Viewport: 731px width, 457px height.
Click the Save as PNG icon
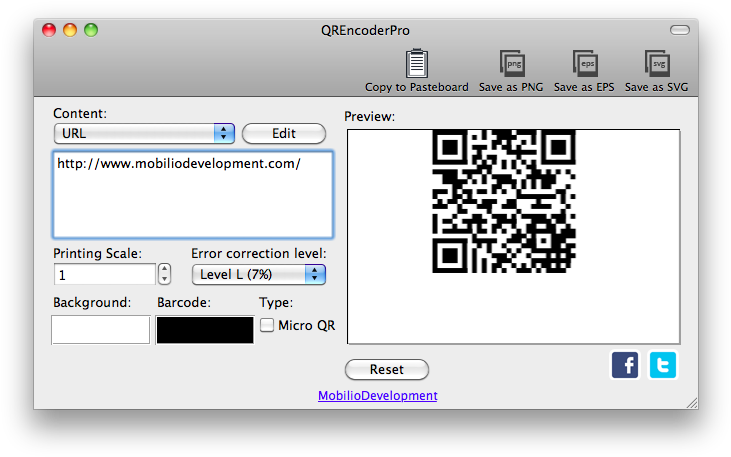pos(512,64)
